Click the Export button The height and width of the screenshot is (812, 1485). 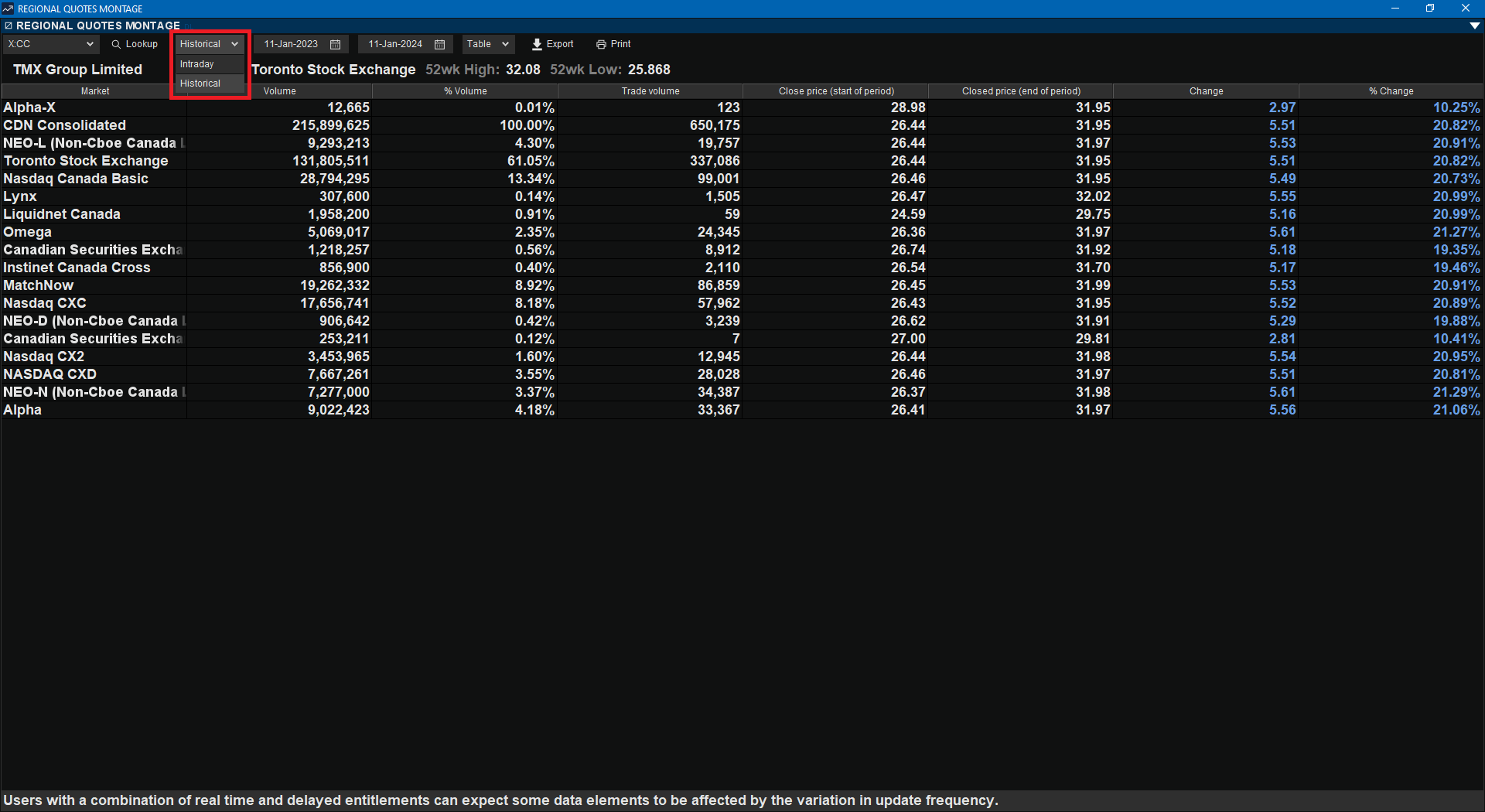[553, 44]
